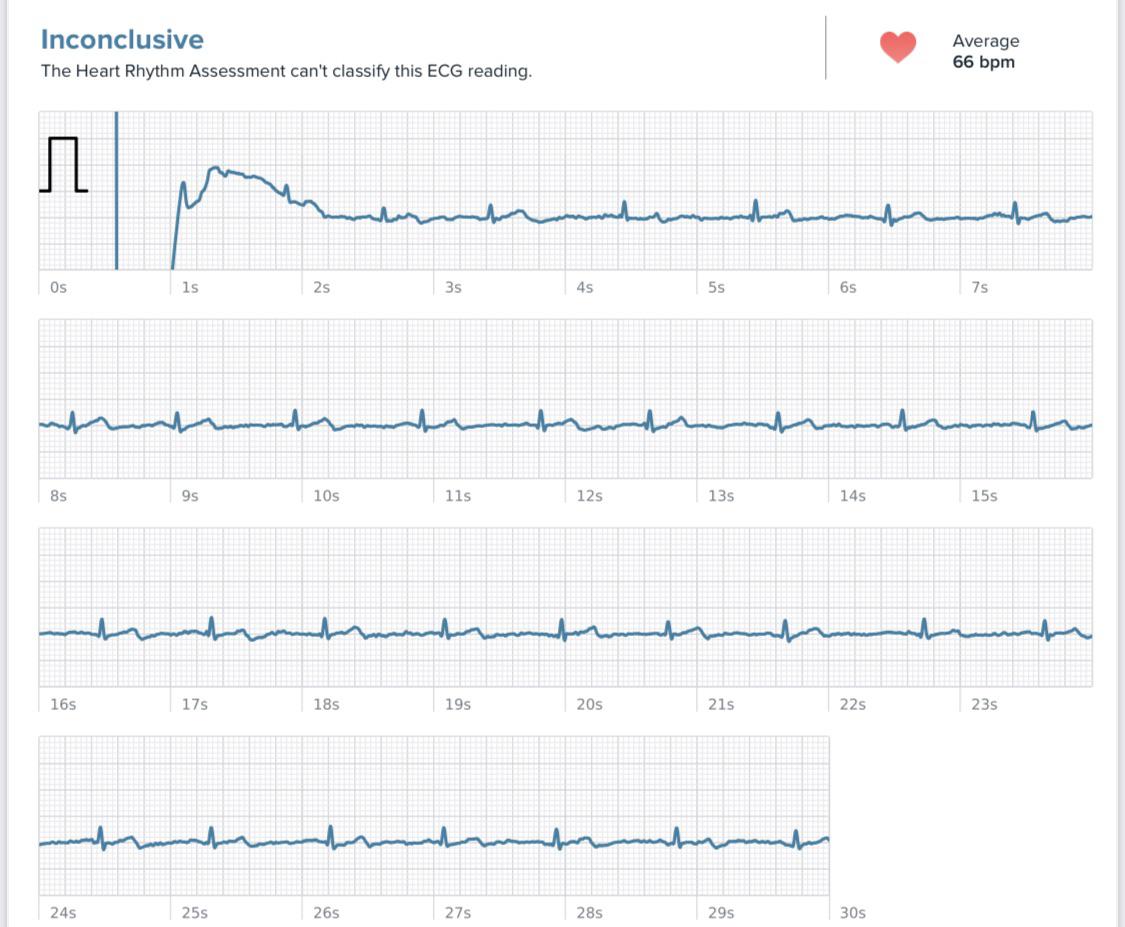Click the 29s time label
Viewport: 1125px width, 927px height.
pos(721,913)
